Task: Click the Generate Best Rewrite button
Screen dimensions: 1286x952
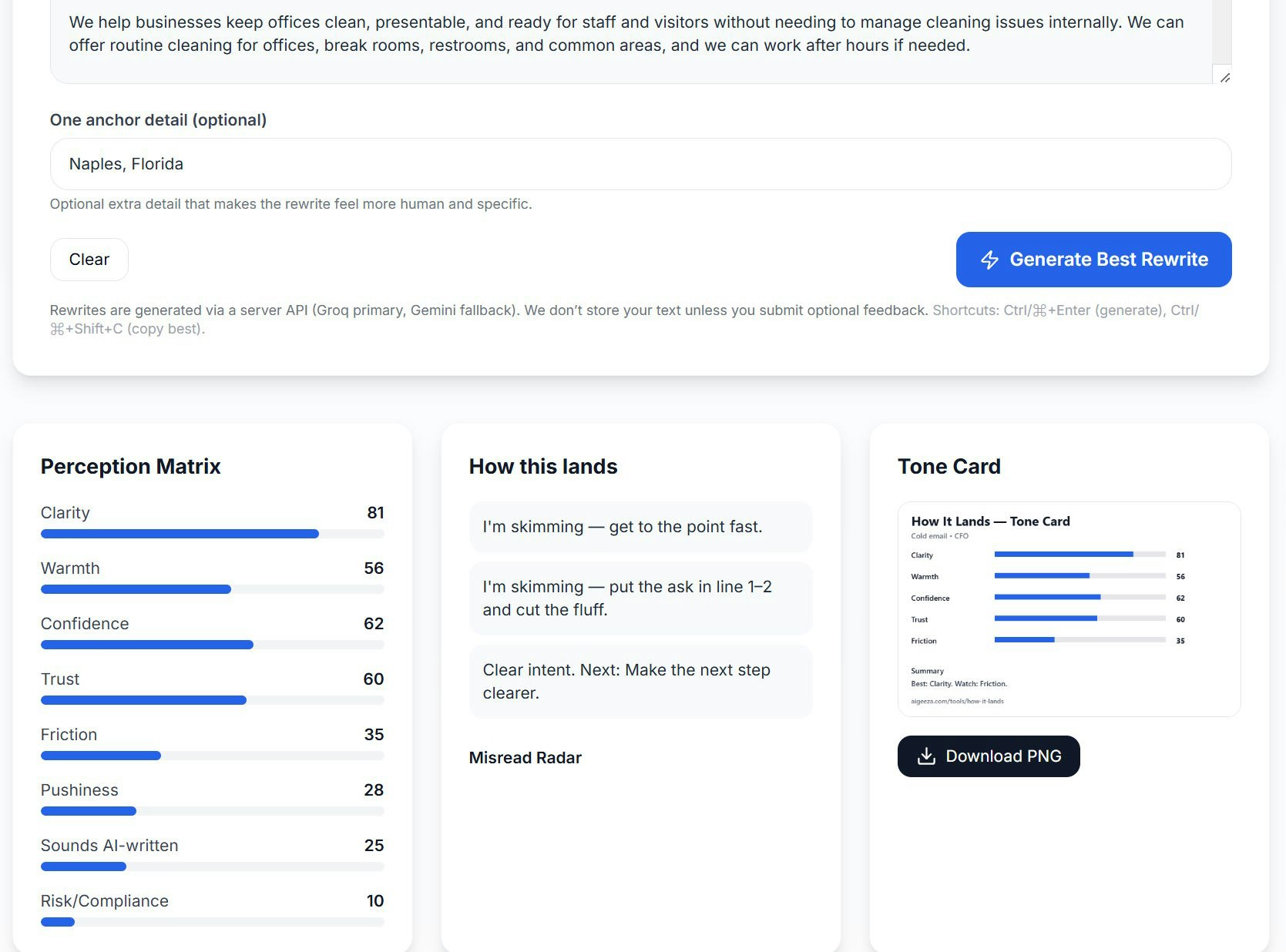Action: point(1093,260)
